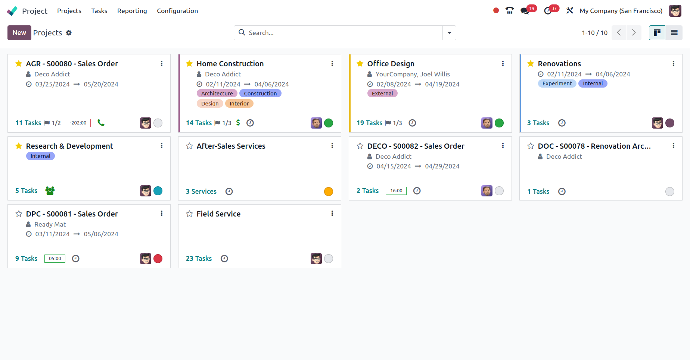Open the messages chat icon in top bar
The height and width of the screenshot is (360, 690).
pos(525,11)
